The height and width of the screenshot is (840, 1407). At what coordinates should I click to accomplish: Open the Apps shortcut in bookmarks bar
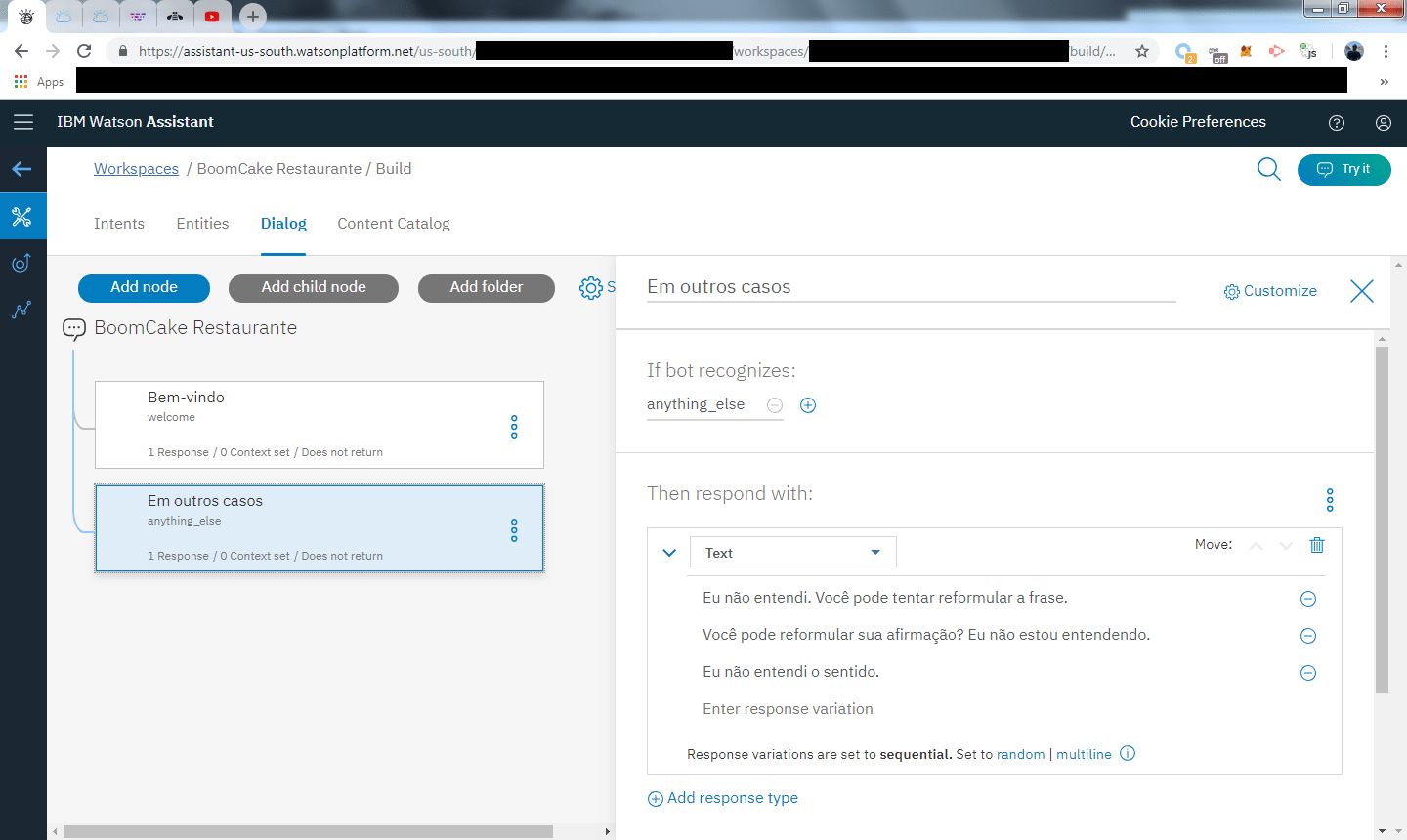point(39,82)
